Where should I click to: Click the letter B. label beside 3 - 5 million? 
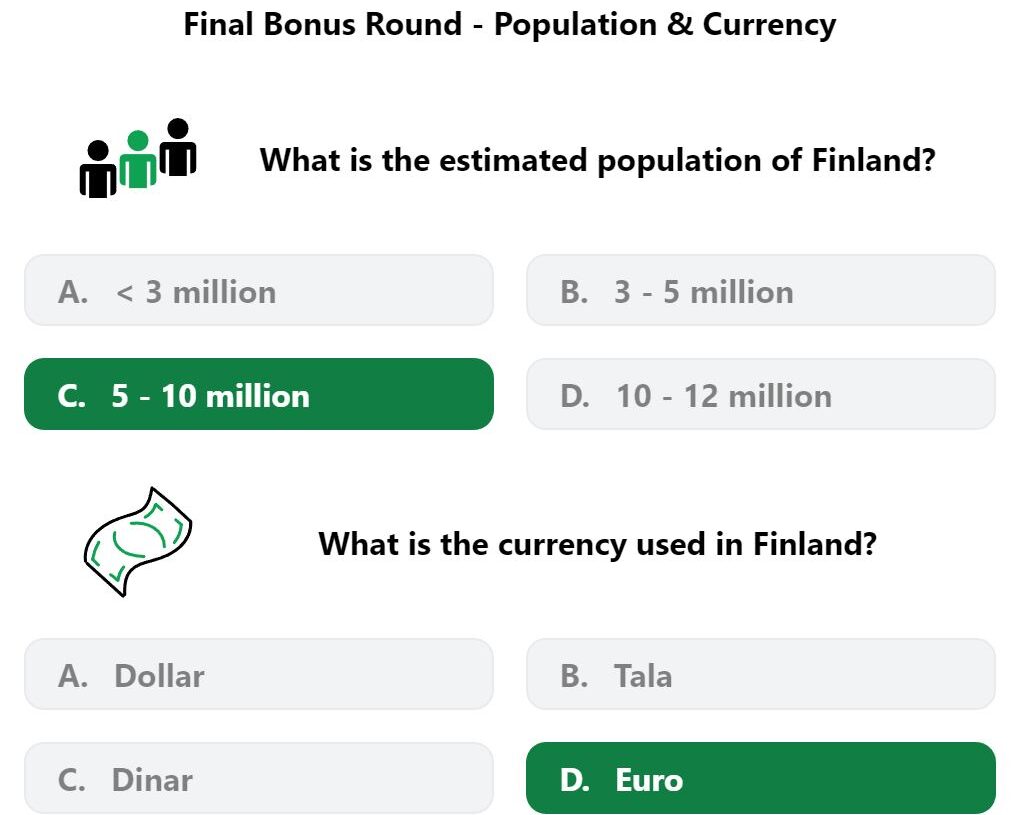coord(573,292)
